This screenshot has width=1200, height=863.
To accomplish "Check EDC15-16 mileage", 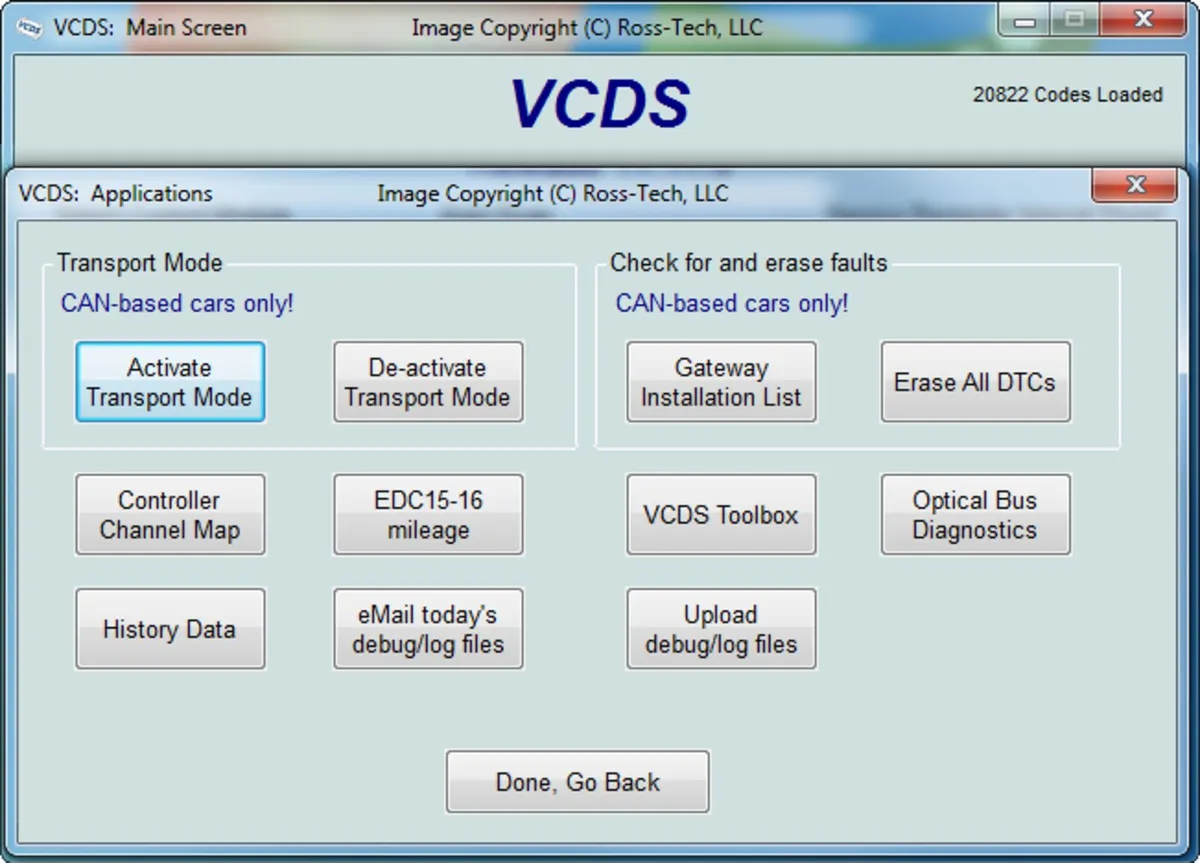I will (427, 515).
